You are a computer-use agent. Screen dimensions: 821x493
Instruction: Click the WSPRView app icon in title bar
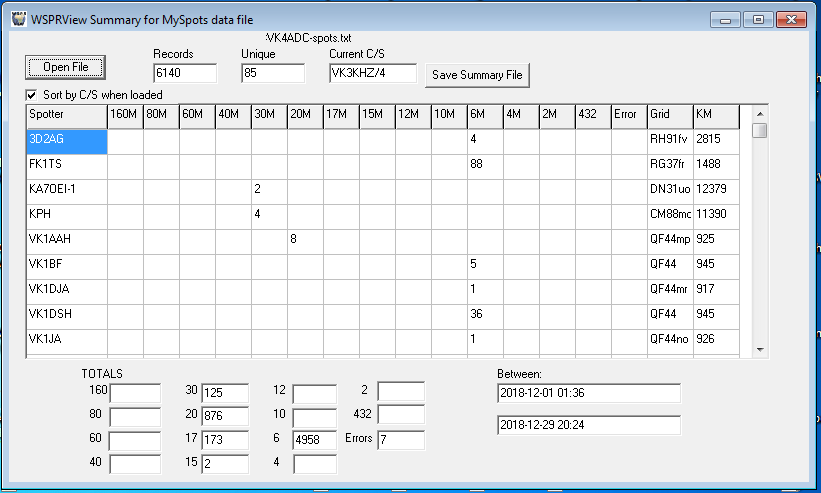click(17, 19)
